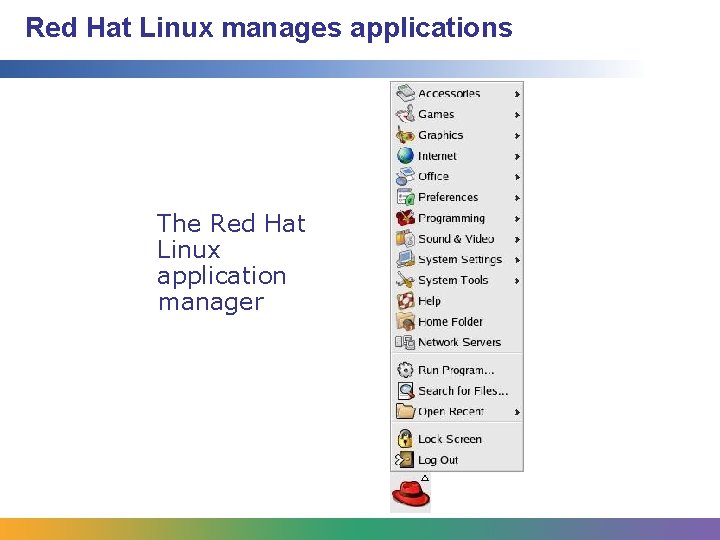Select the Office menu entry

click(x=457, y=176)
